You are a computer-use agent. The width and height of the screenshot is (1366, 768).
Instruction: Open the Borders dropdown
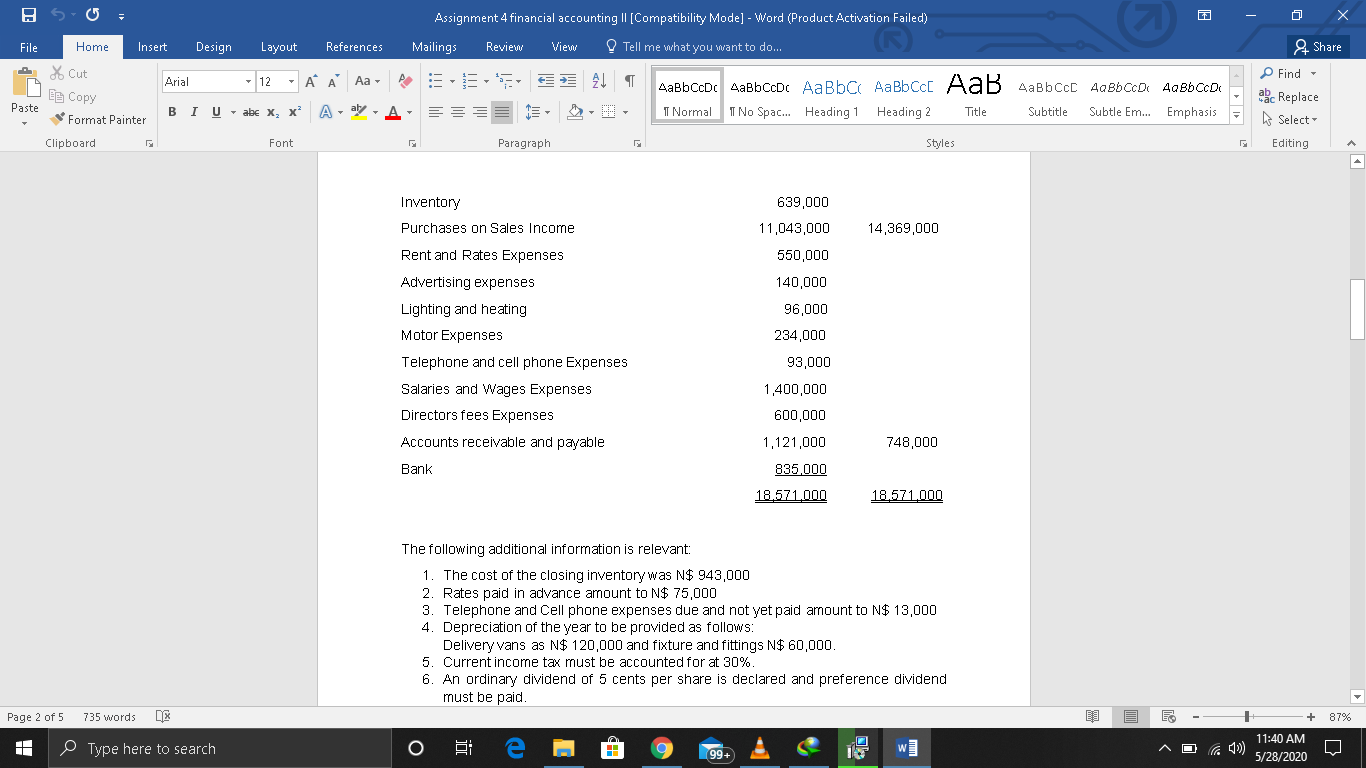tap(625, 112)
